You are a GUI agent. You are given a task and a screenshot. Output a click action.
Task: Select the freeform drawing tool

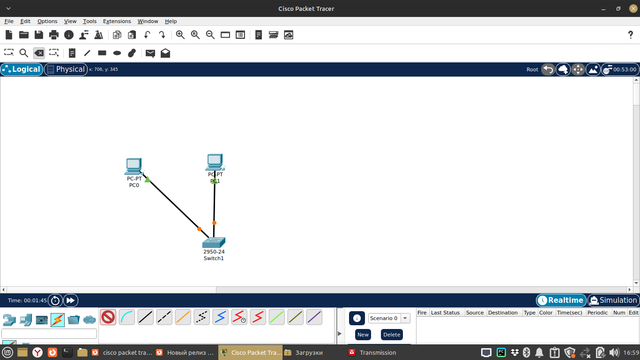point(132,53)
